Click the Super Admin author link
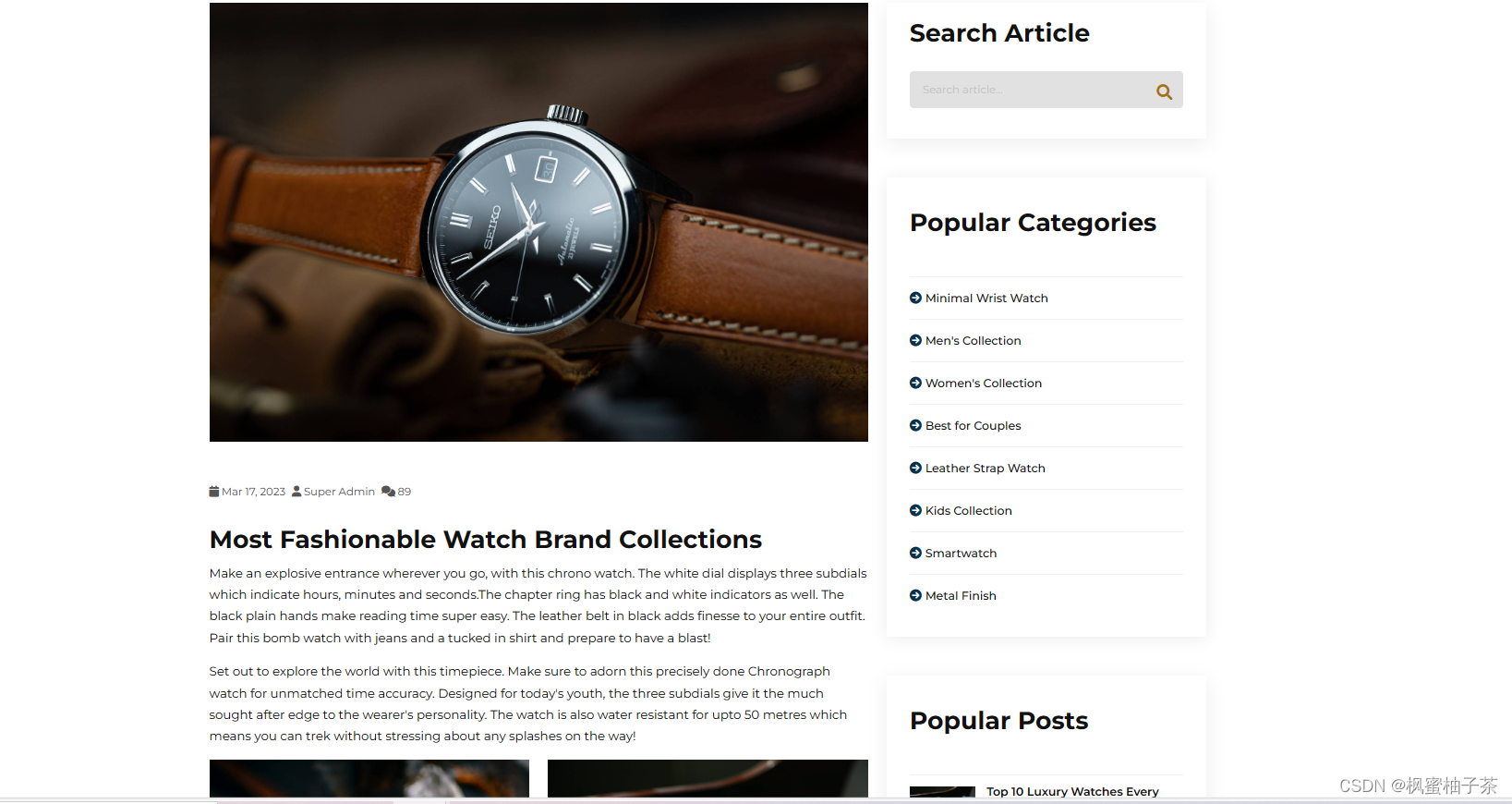Image resolution: width=1512 pixels, height=804 pixels. pos(339,492)
